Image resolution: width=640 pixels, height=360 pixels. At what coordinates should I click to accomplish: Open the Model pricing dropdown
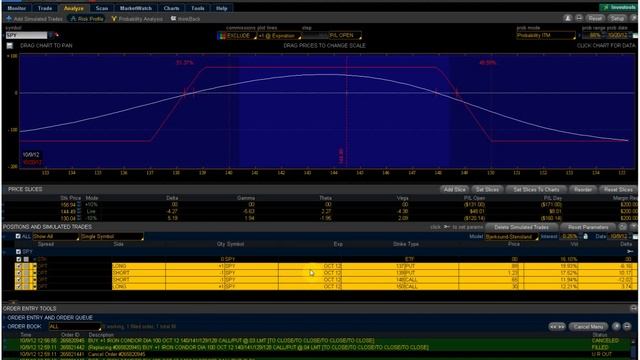(511, 237)
